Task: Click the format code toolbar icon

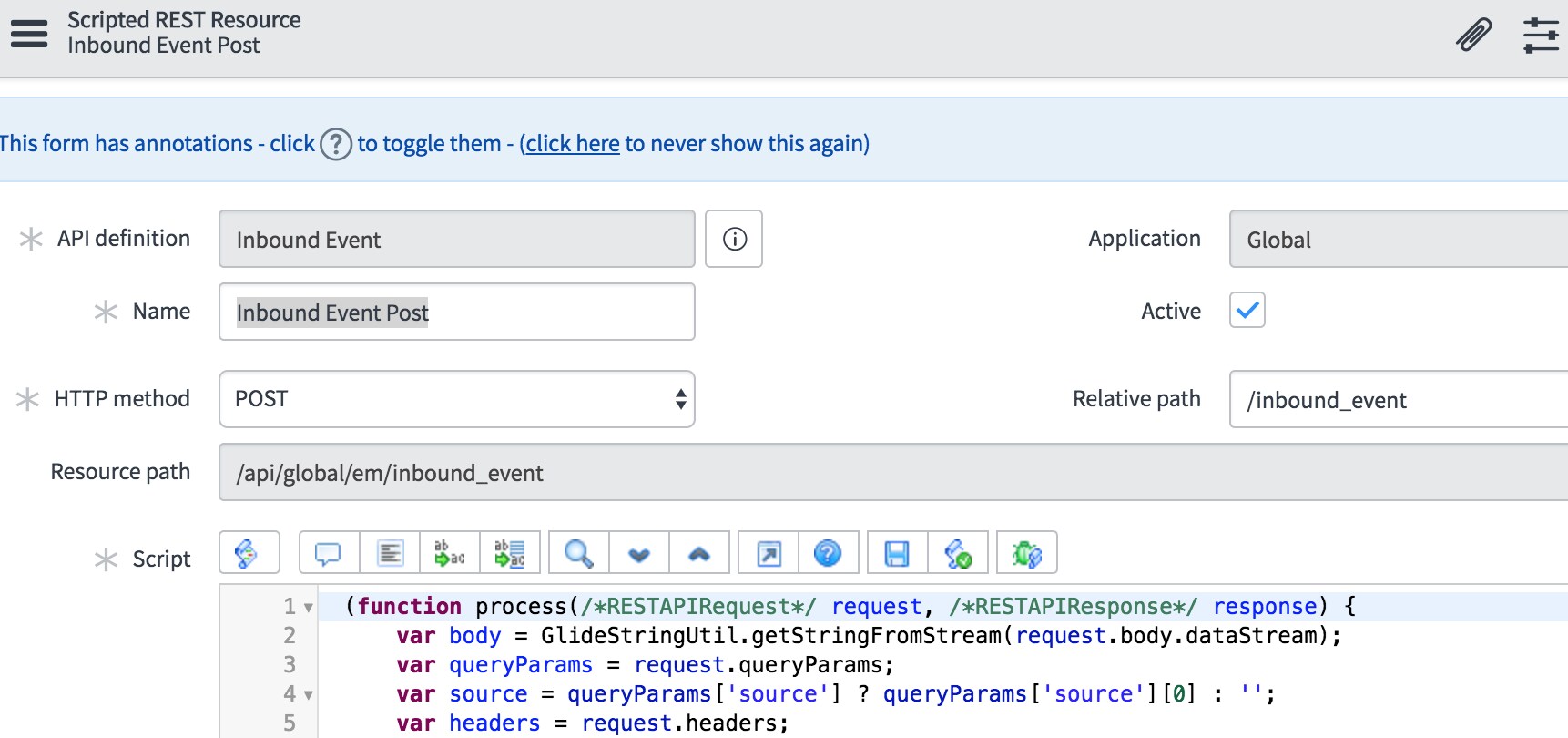Action: click(390, 553)
